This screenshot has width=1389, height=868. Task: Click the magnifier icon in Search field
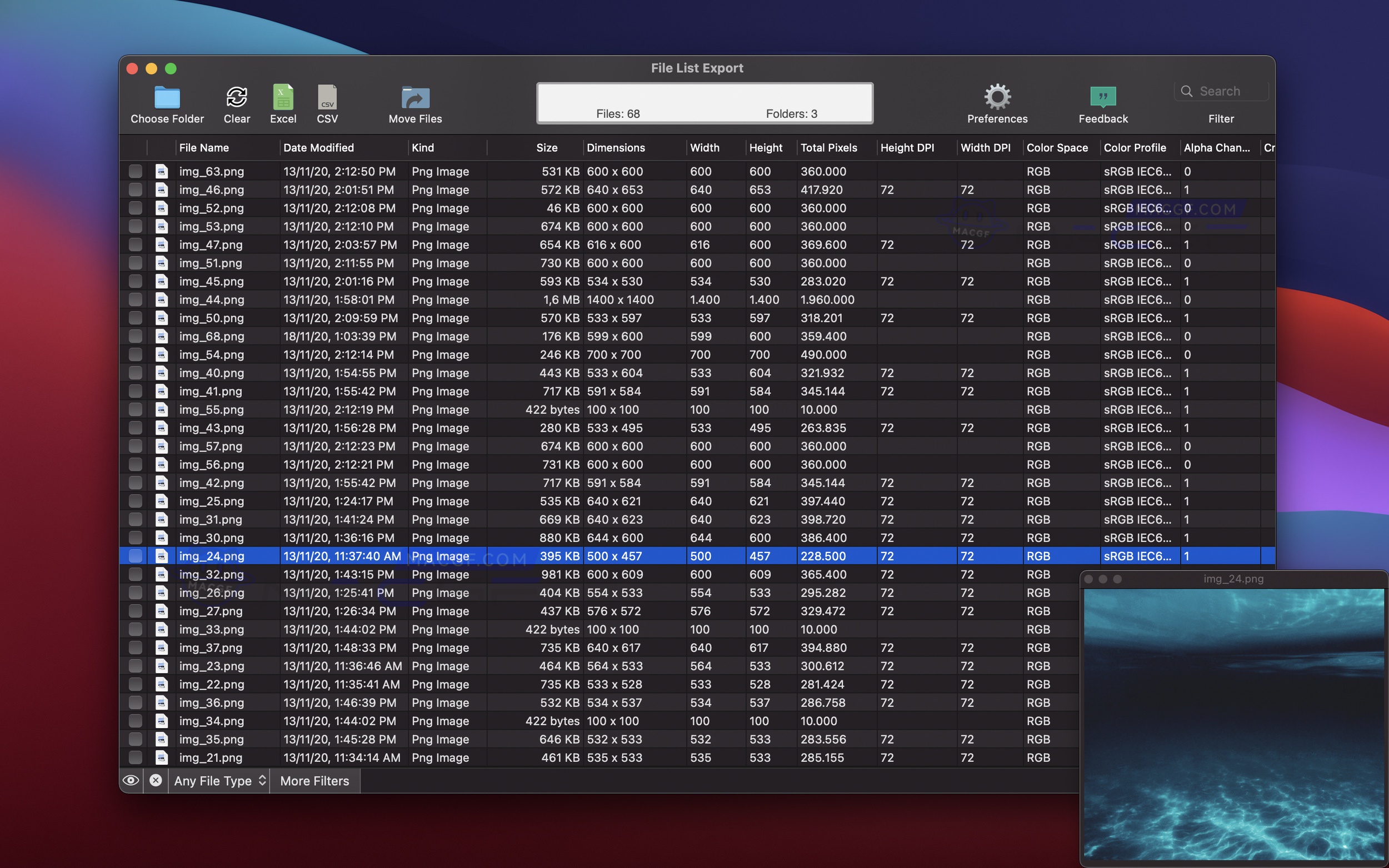(1186, 91)
